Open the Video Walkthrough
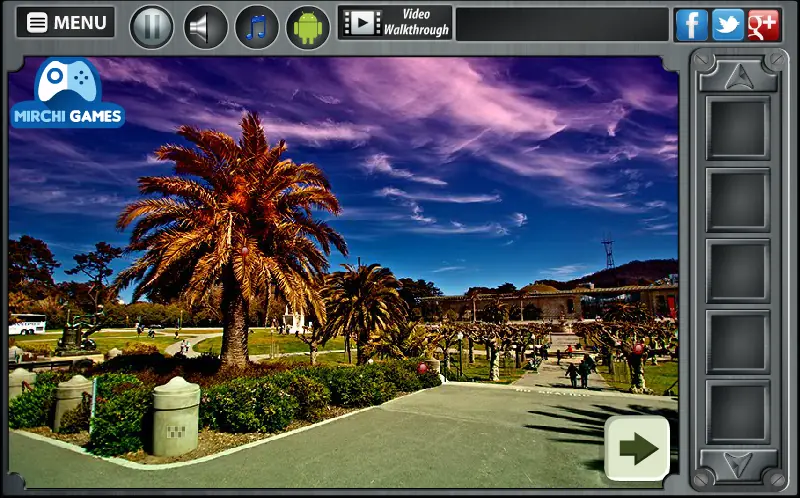This screenshot has width=800, height=498. point(395,22)
